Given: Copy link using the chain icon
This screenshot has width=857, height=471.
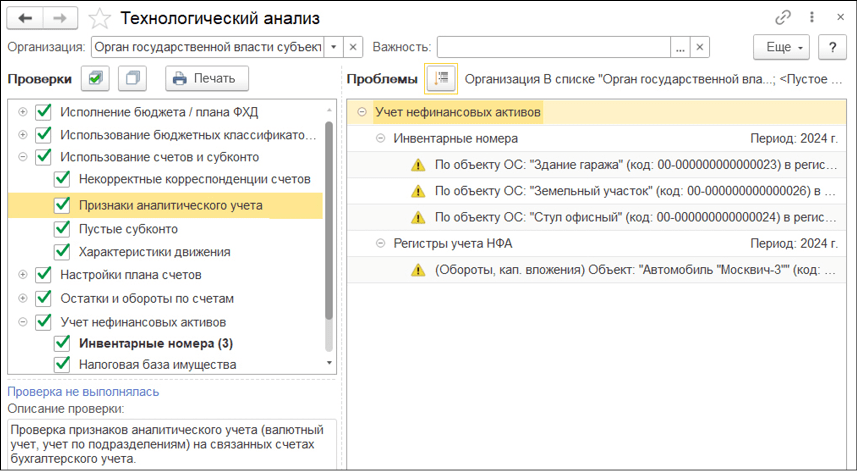Looking at the screenshot, I should click(783, 18).
